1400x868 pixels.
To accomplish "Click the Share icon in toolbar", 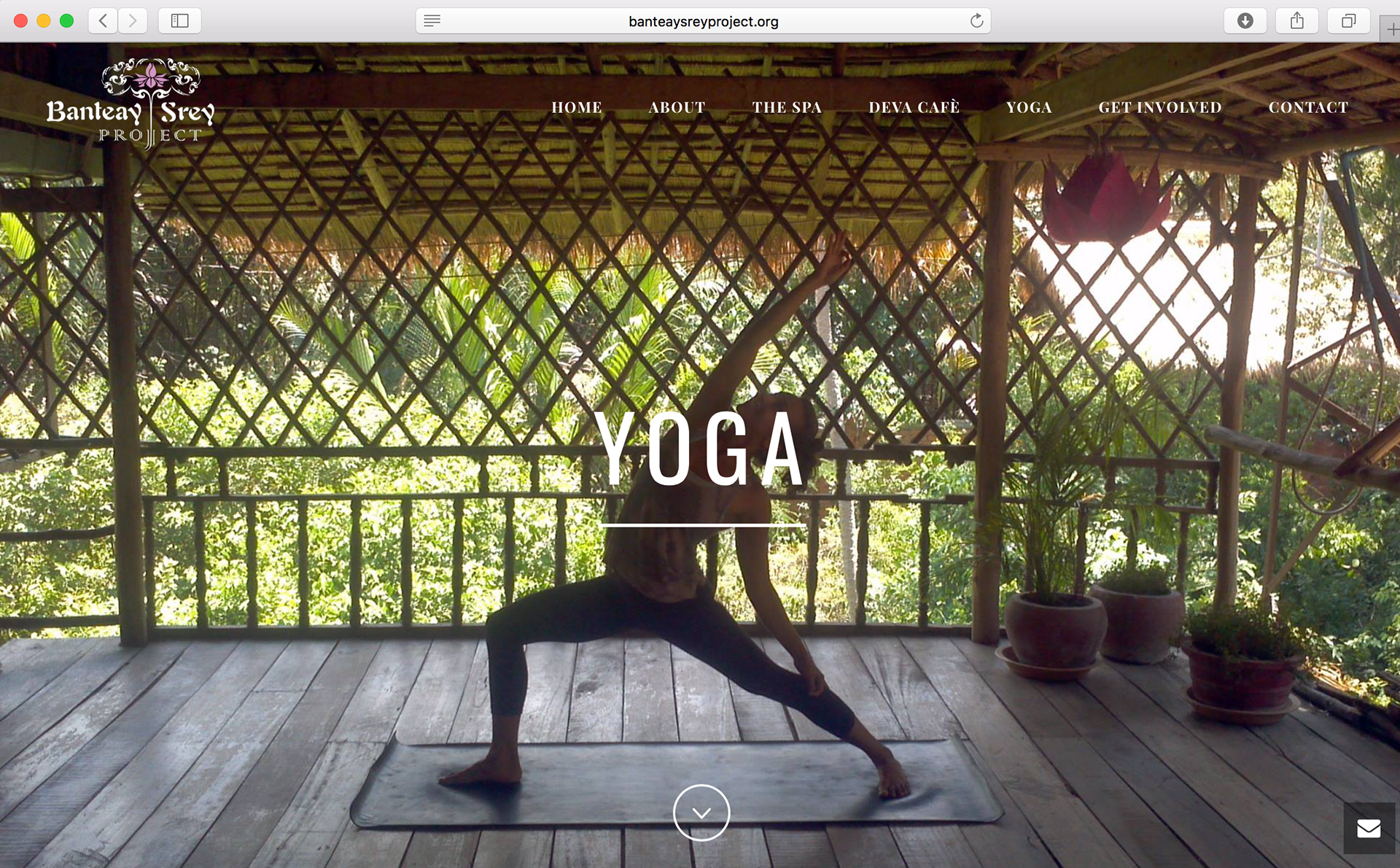I will [1296, 20].
